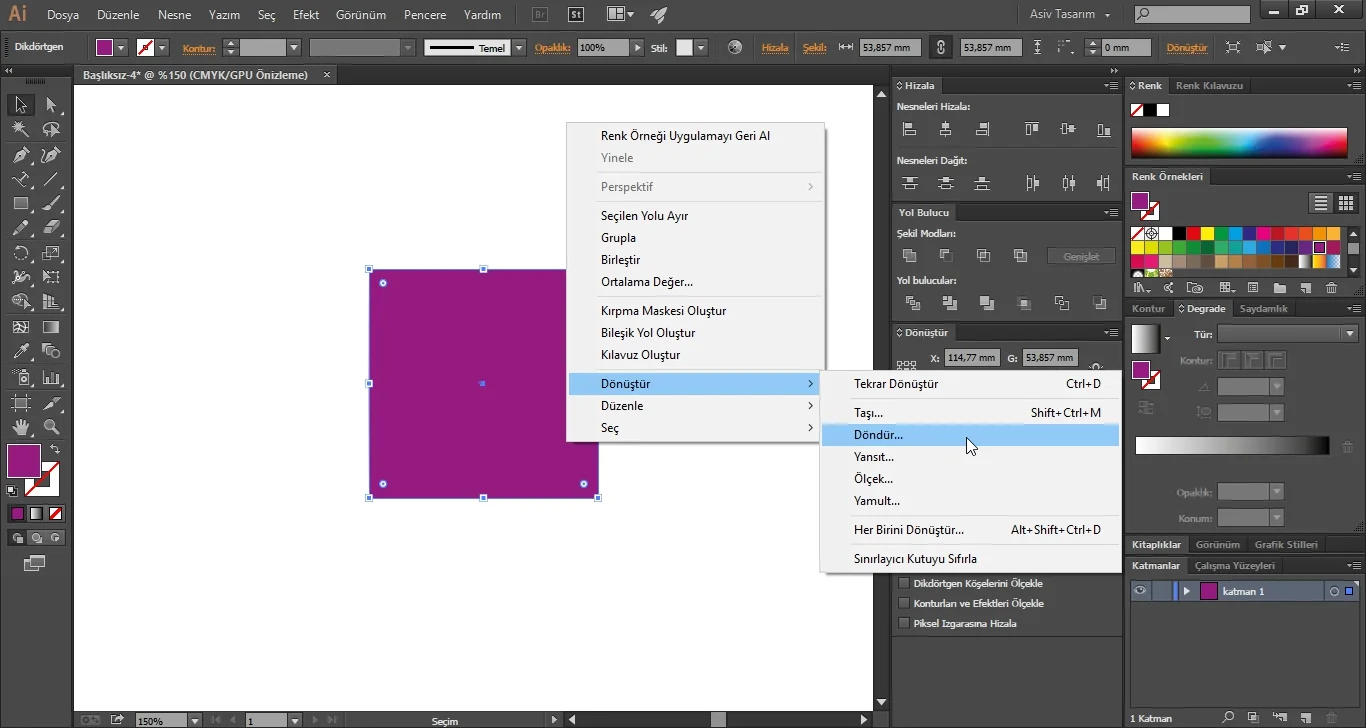Open Bridge with the Br icon
The width and height of the screenshot is (1366, 728).
coord(540,15)
